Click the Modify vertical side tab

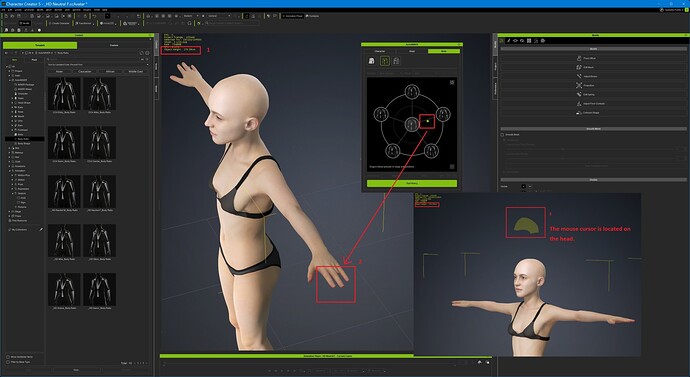click(495, 45)
